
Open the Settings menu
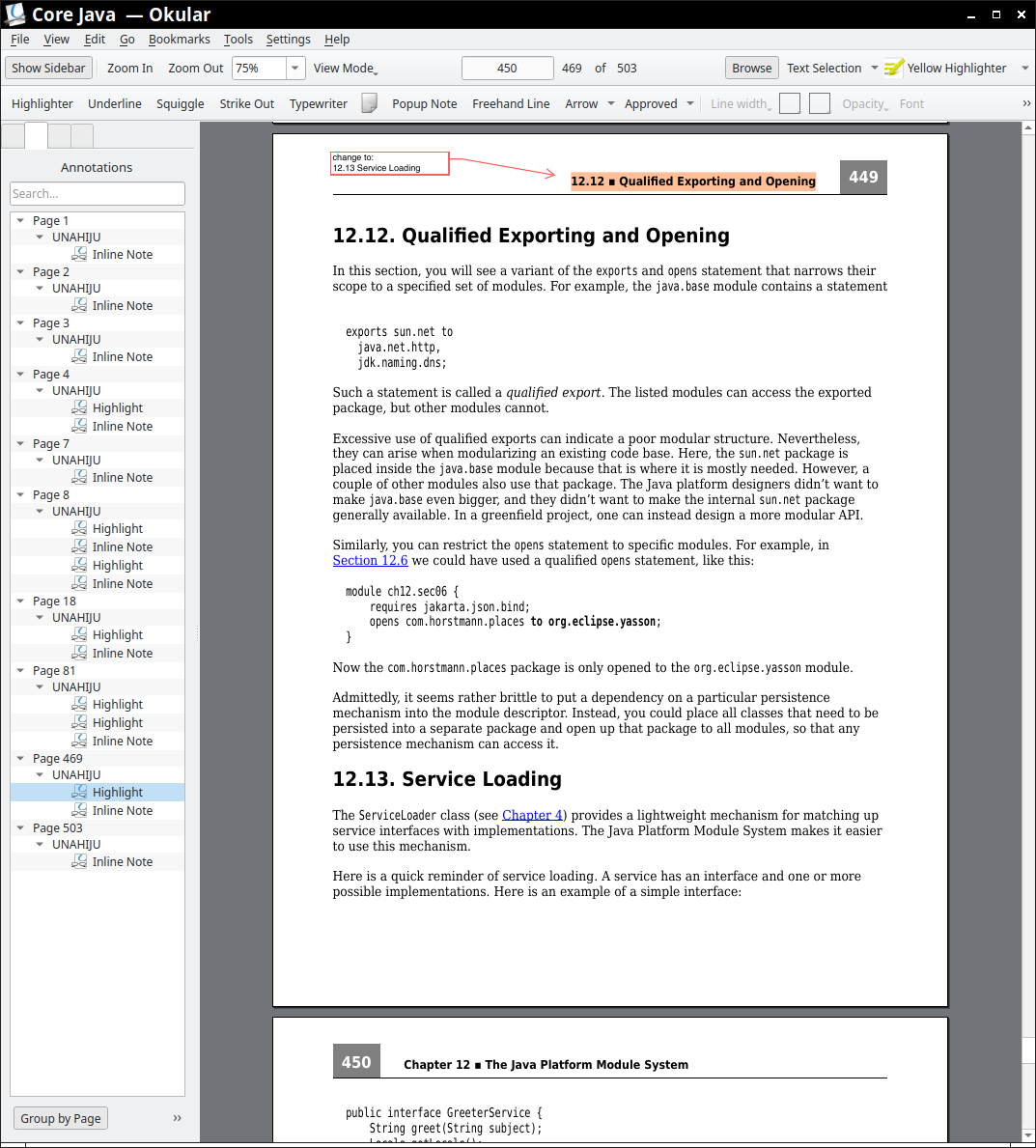[288, 40]
